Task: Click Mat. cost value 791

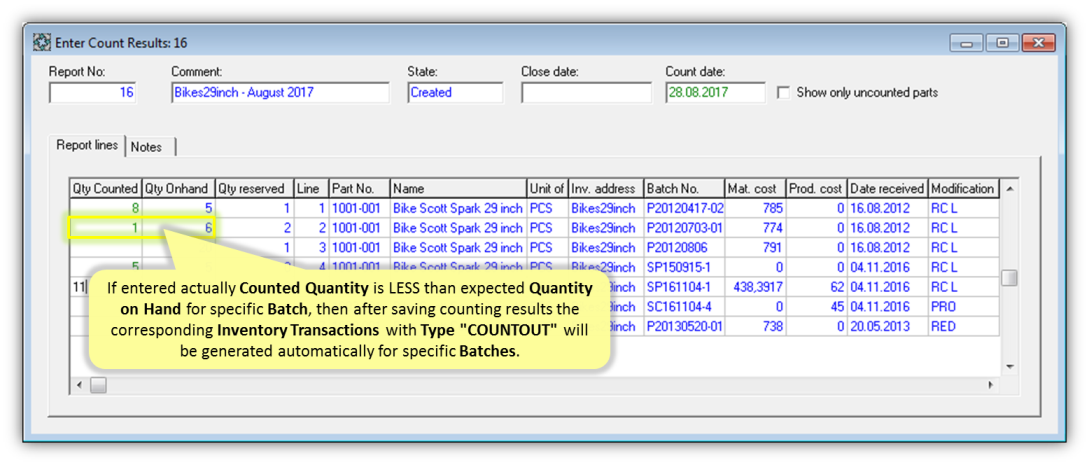Action: (755, 247)
